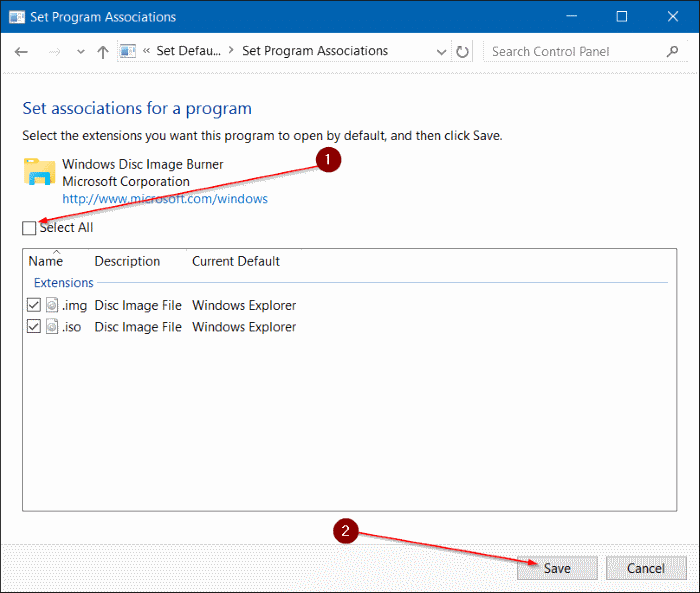This screenshot has width=700, height=593.
Task: Open the recent locations dropdown arrow
Action: point(81,52)
